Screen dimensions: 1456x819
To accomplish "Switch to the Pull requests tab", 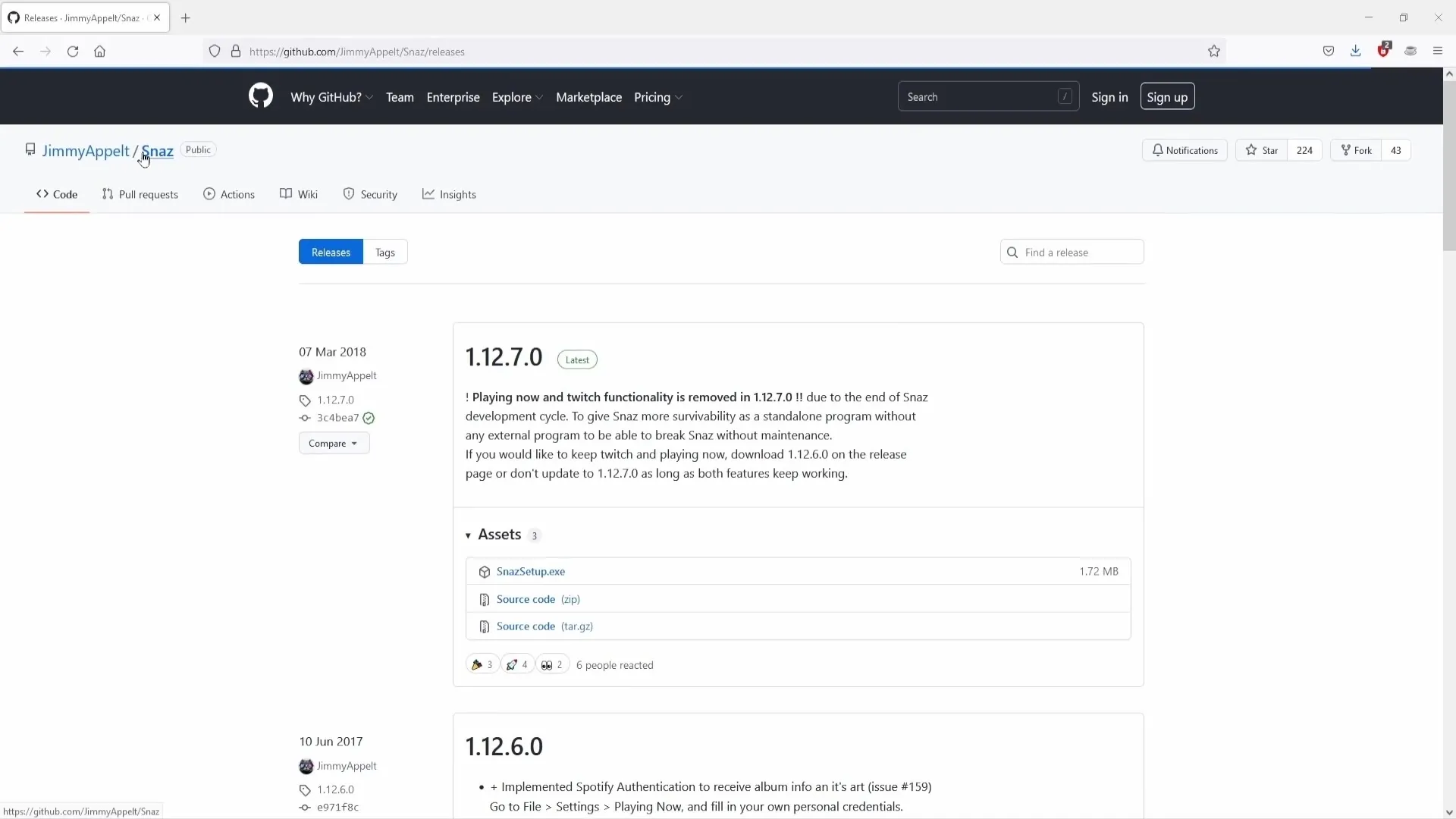I will pyautogui.click(x=140, y=194).
